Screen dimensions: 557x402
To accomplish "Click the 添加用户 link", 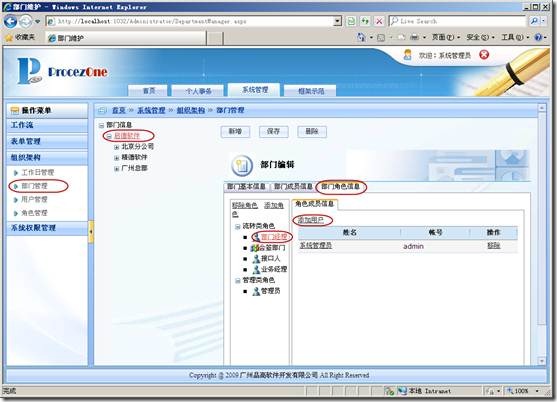I will 310,220.
